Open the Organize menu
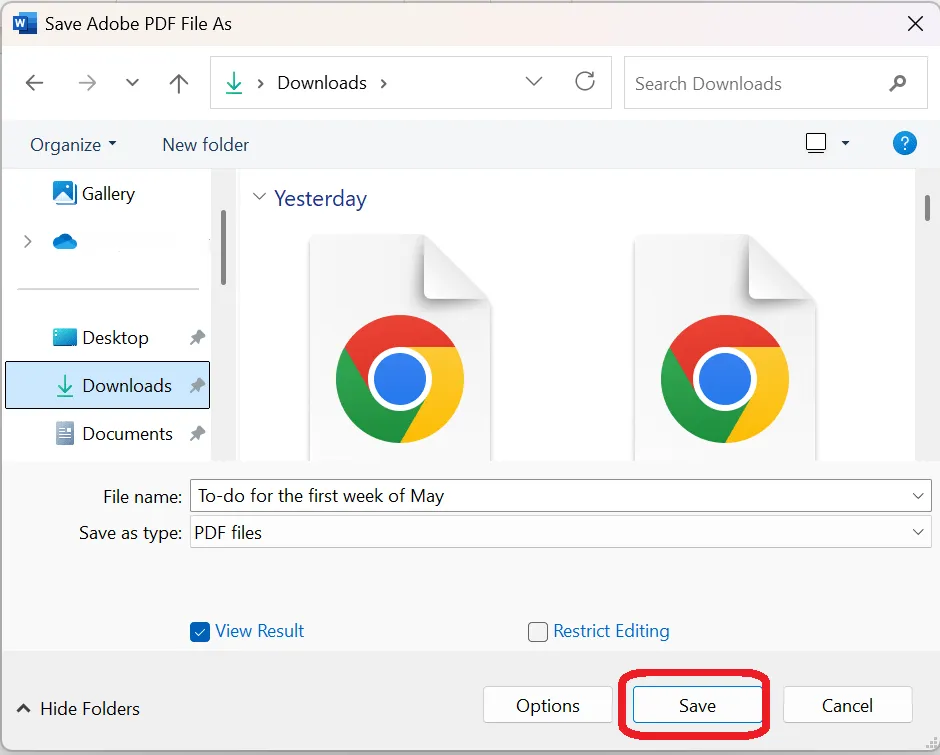This screenshot has width=940, height=755. (x=73, y=145)
